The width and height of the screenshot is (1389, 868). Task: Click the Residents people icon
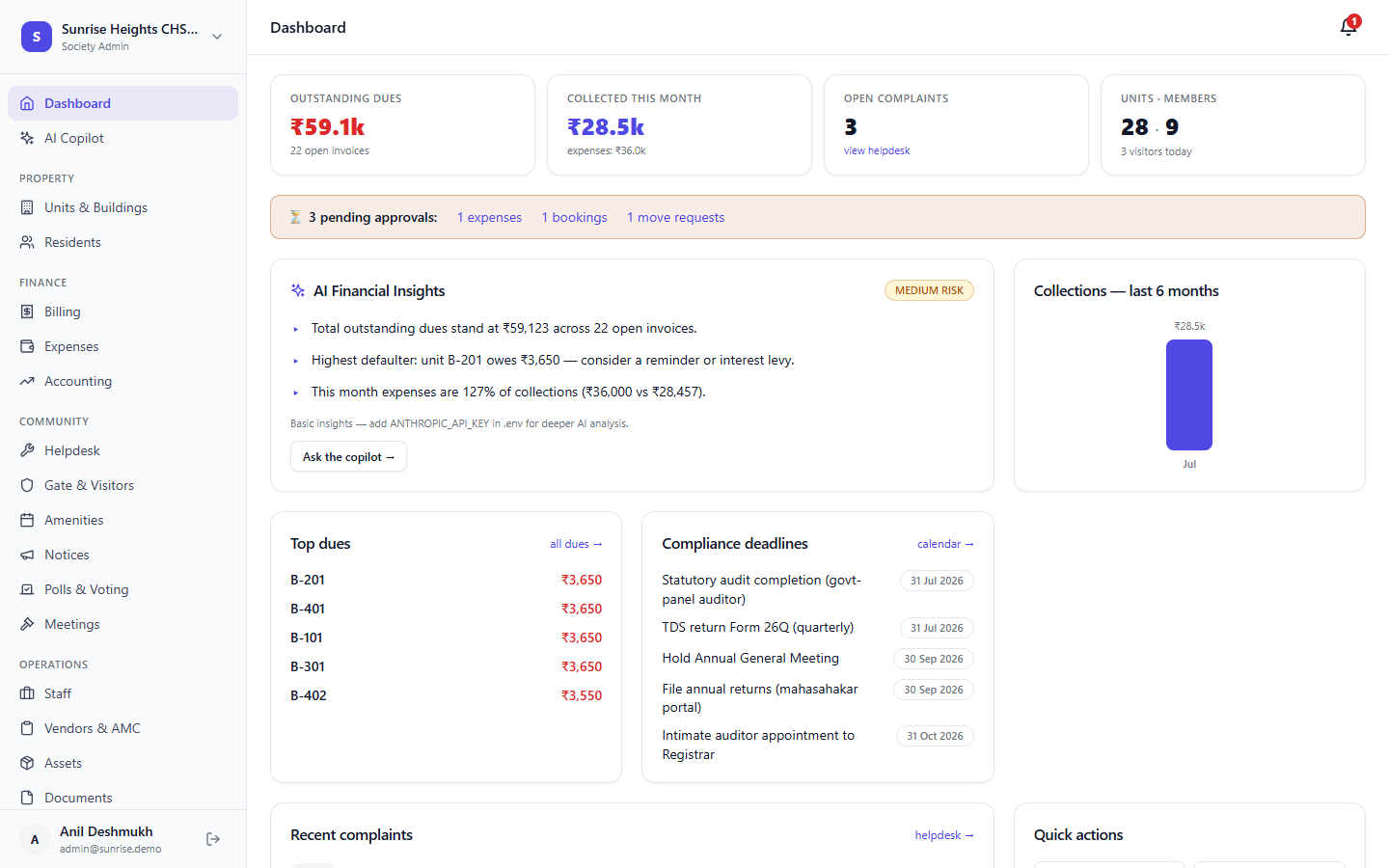pos(27,242)
